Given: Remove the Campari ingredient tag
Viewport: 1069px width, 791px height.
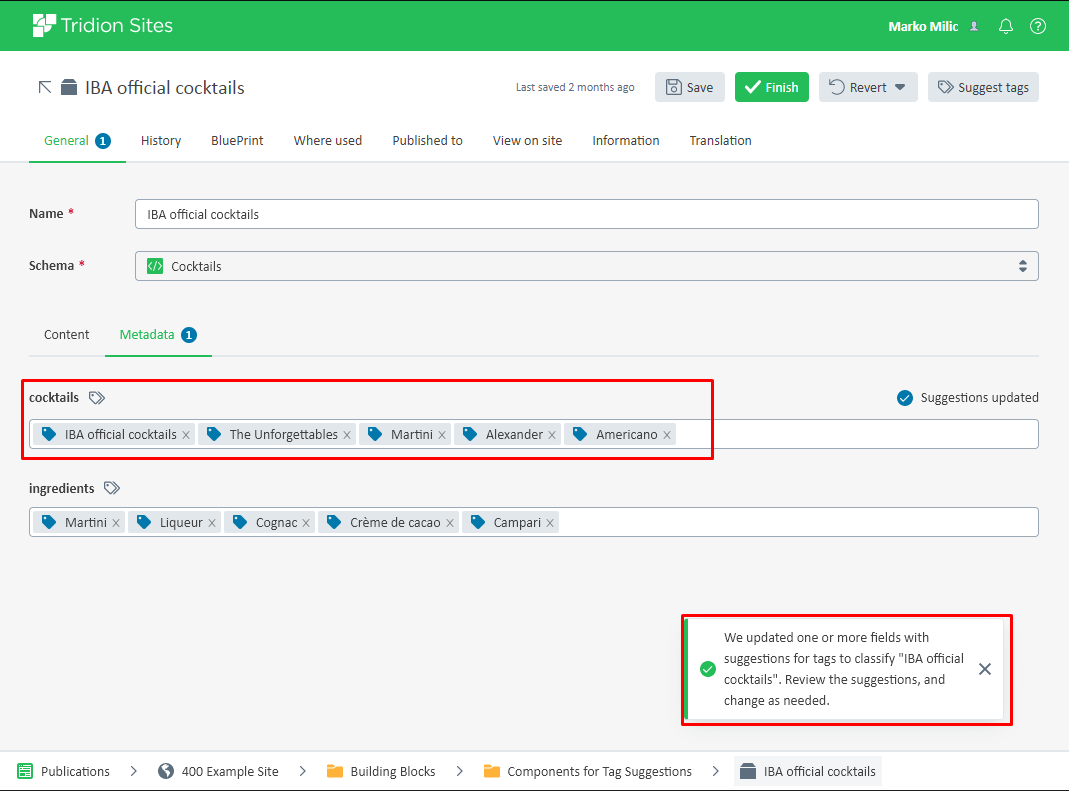Looking at the screenshot, I should click(x=550, y=523).
